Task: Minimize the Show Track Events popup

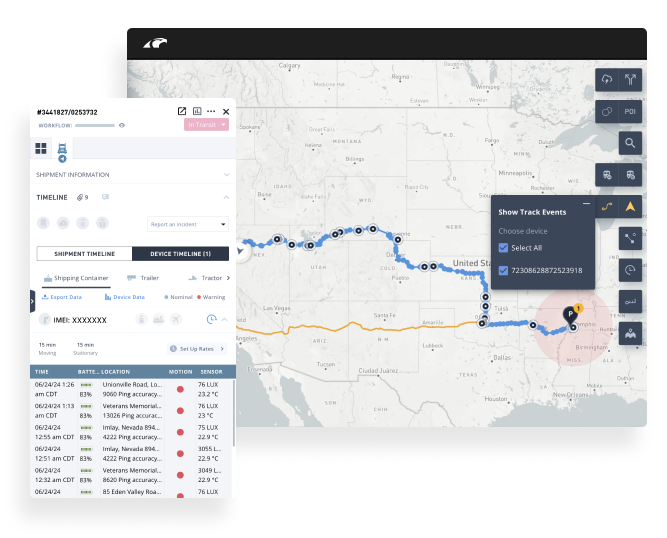Action: [586, 204]
